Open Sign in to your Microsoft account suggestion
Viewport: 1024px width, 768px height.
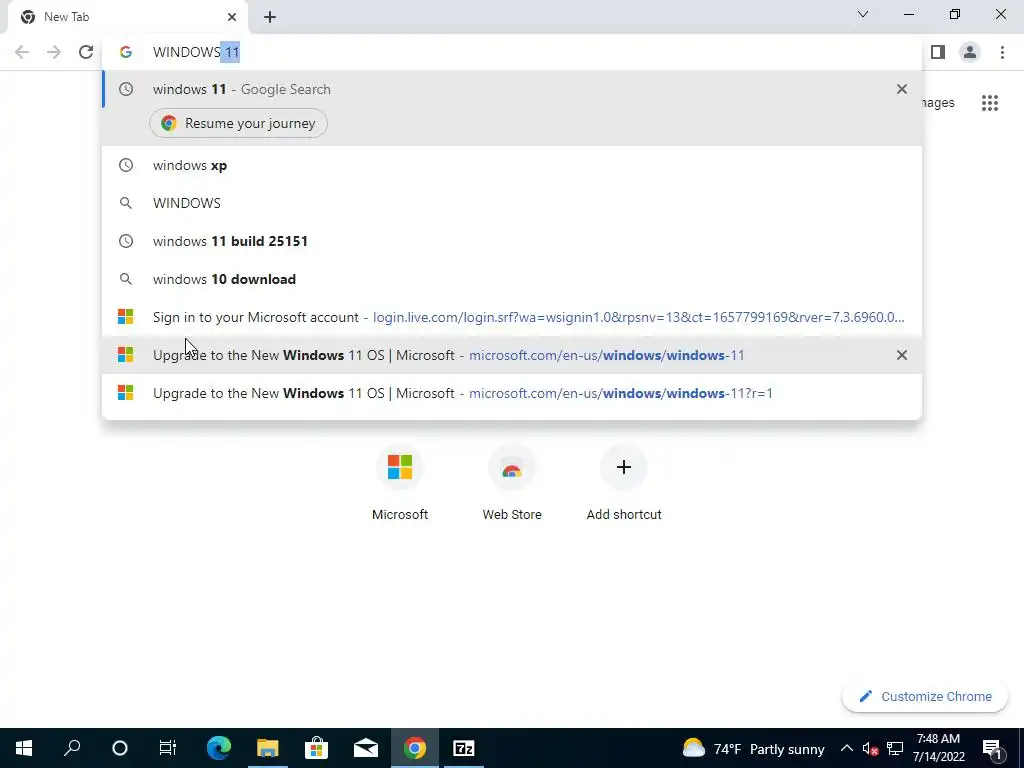pyautogui.click(x=512, y=317)
